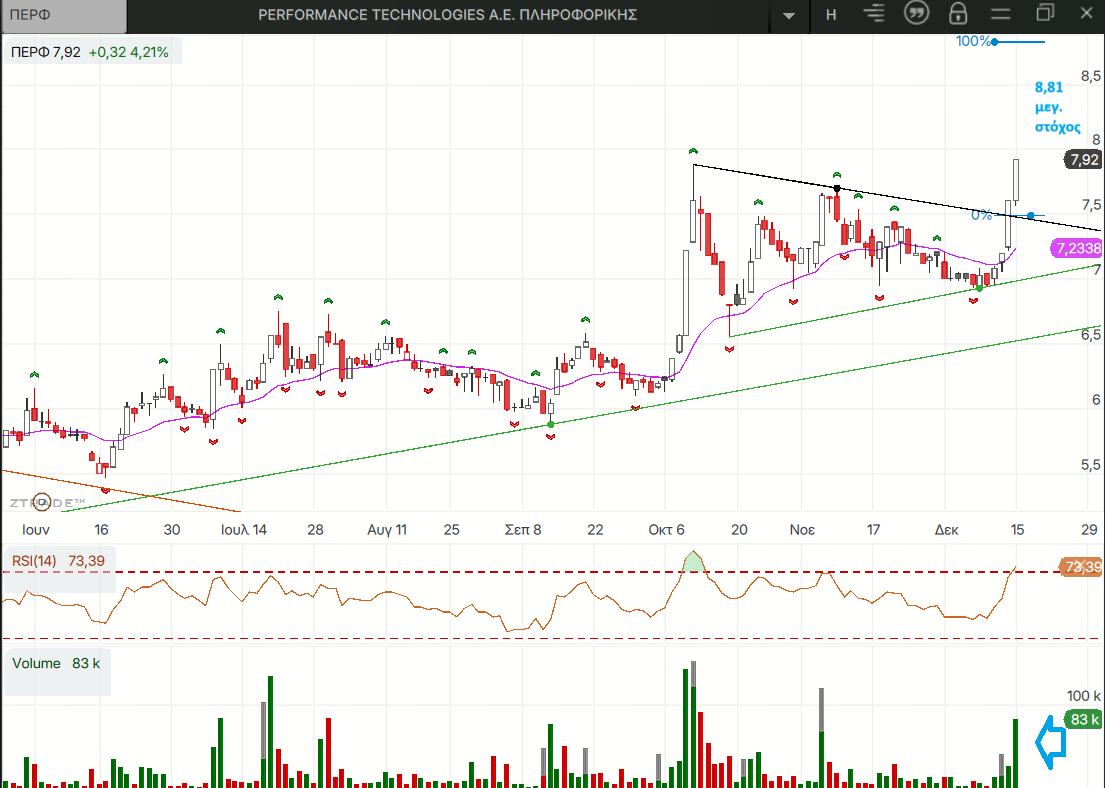The height and width of the screenshot is (788, 1105).
Task: Click the blue left arrow on volume panel
Action: (1049, 742)
